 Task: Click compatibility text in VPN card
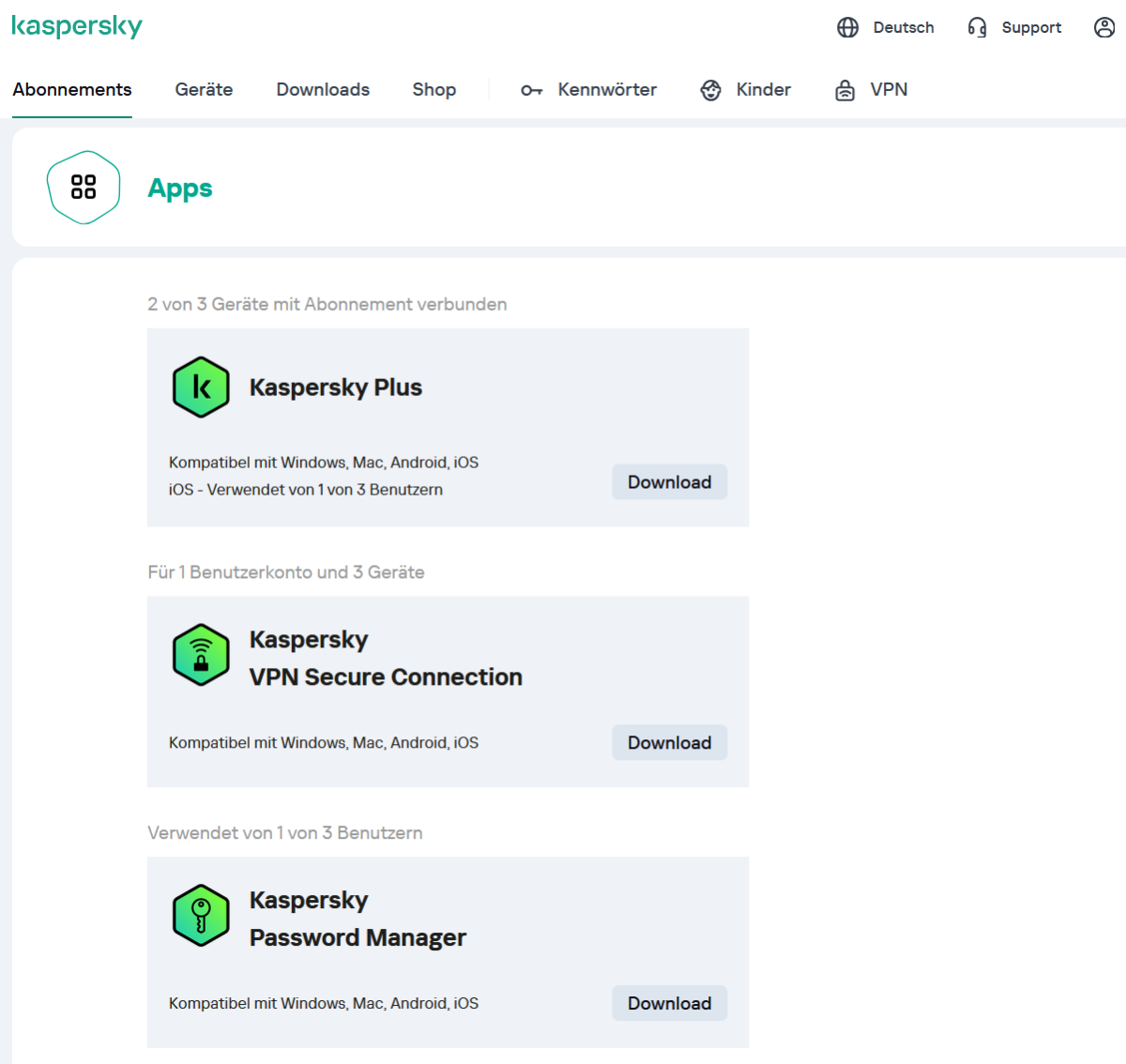pos(324,743)
